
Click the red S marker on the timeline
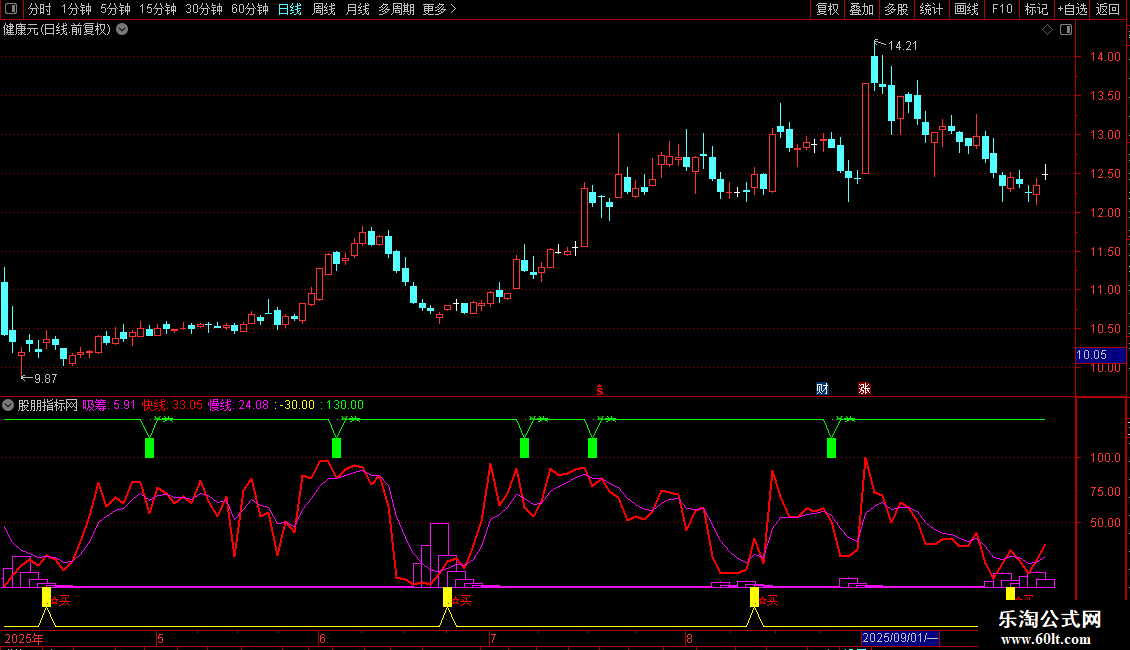point(600,389)
